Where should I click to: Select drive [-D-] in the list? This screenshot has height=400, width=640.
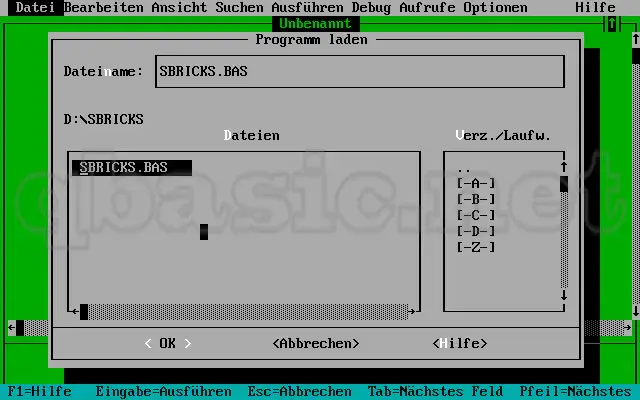476,231
